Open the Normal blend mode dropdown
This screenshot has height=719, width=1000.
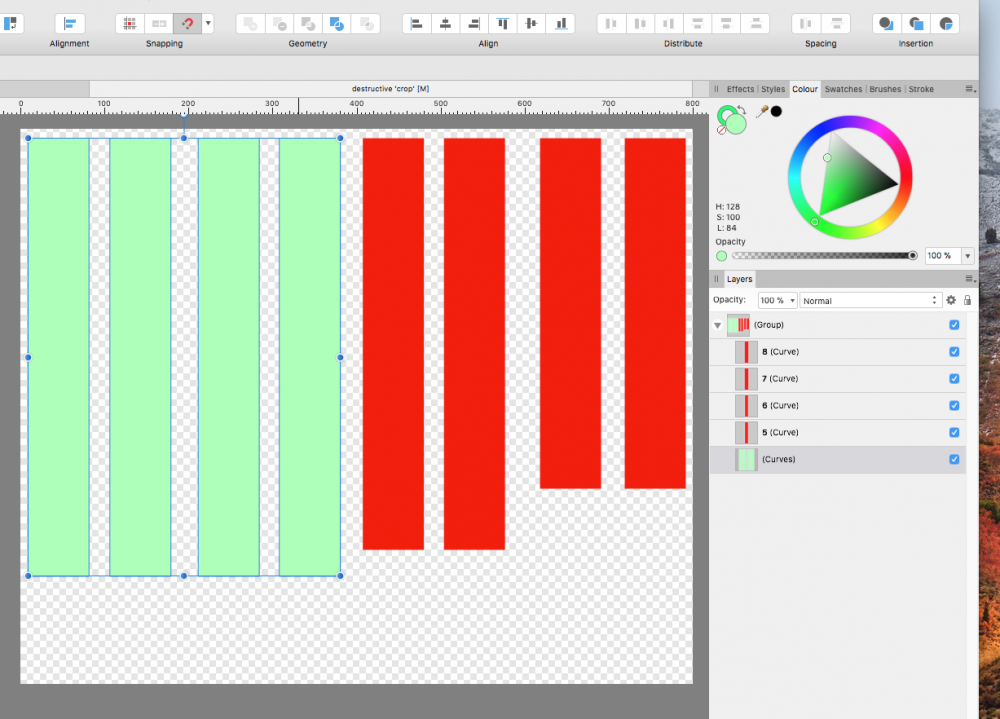[871, 300]
